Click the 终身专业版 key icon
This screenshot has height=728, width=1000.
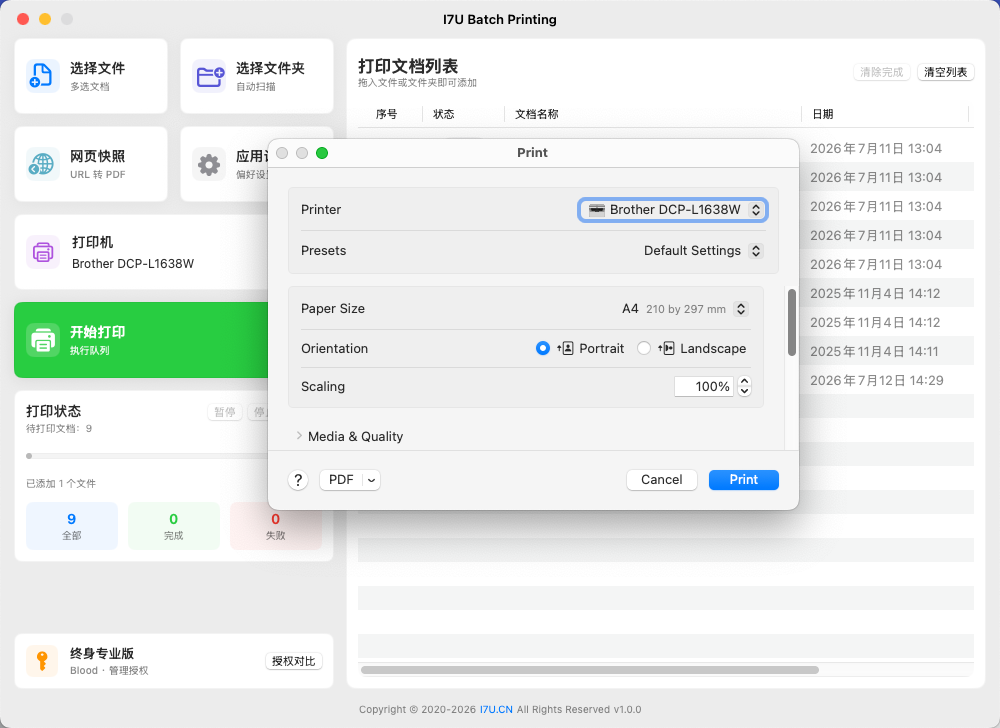pyautogui.click(x=43, y=660)
